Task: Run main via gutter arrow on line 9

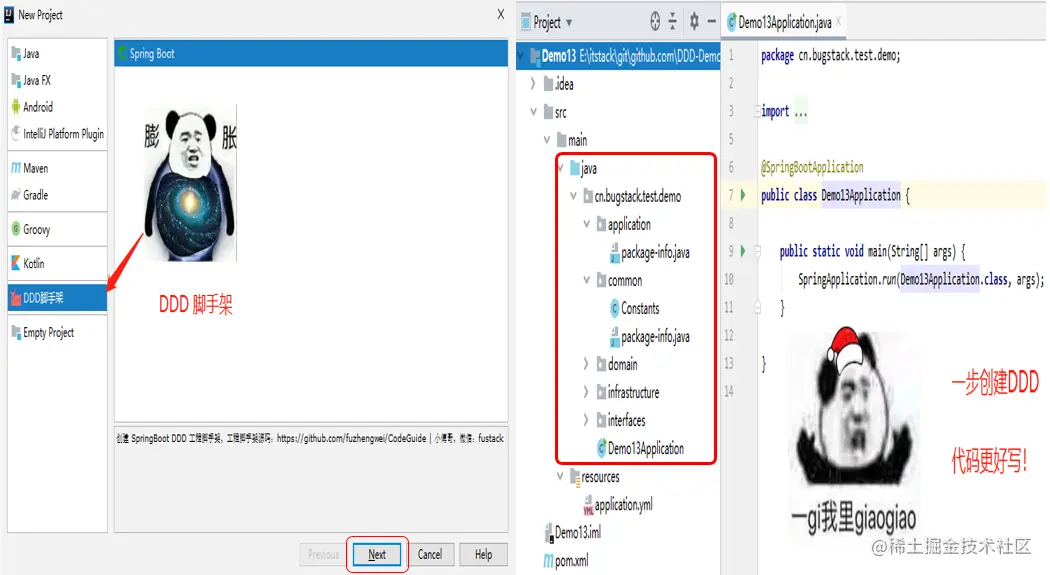Action: coord(743,252)
